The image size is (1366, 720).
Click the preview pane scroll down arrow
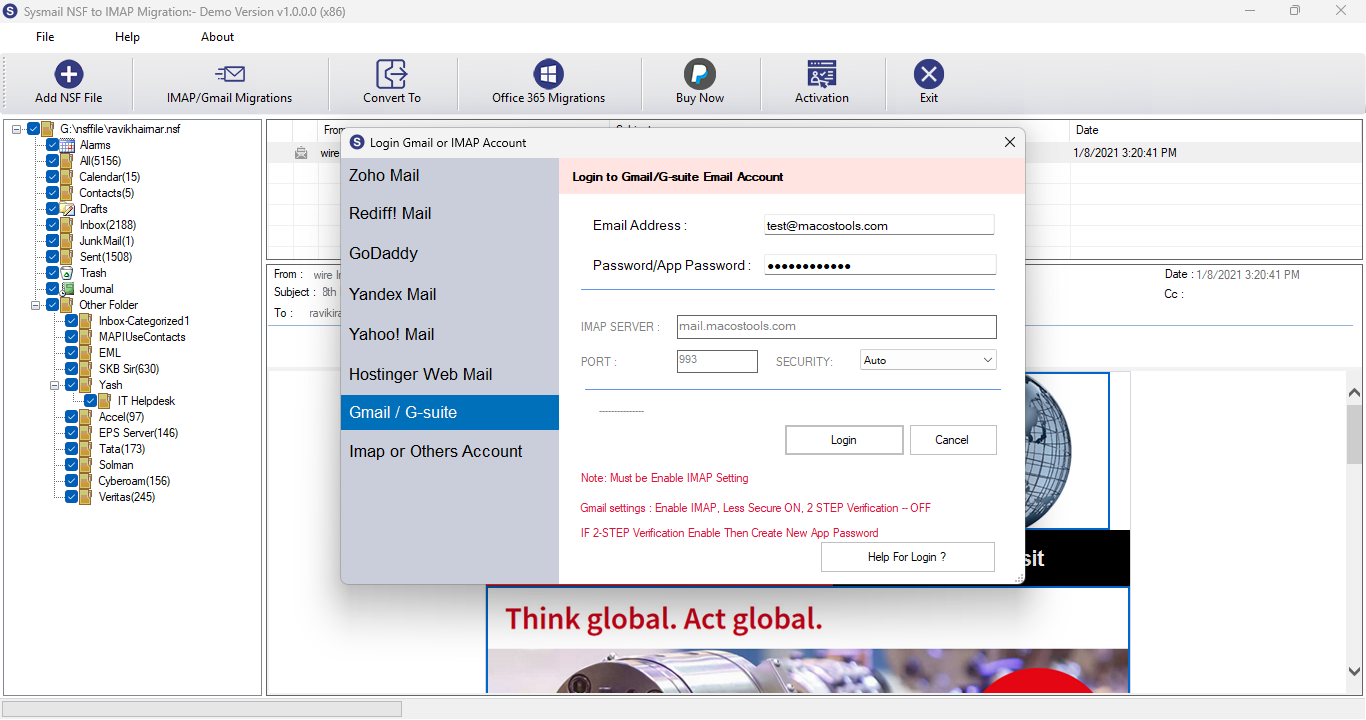[x=1355, y=672]
